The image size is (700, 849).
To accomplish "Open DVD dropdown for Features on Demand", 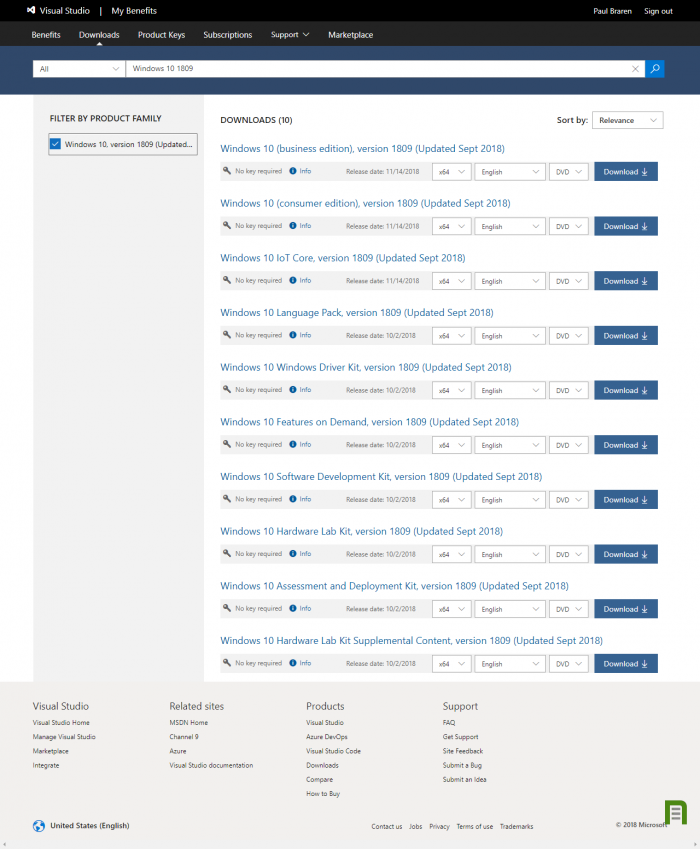I will [x=568, y=445].
